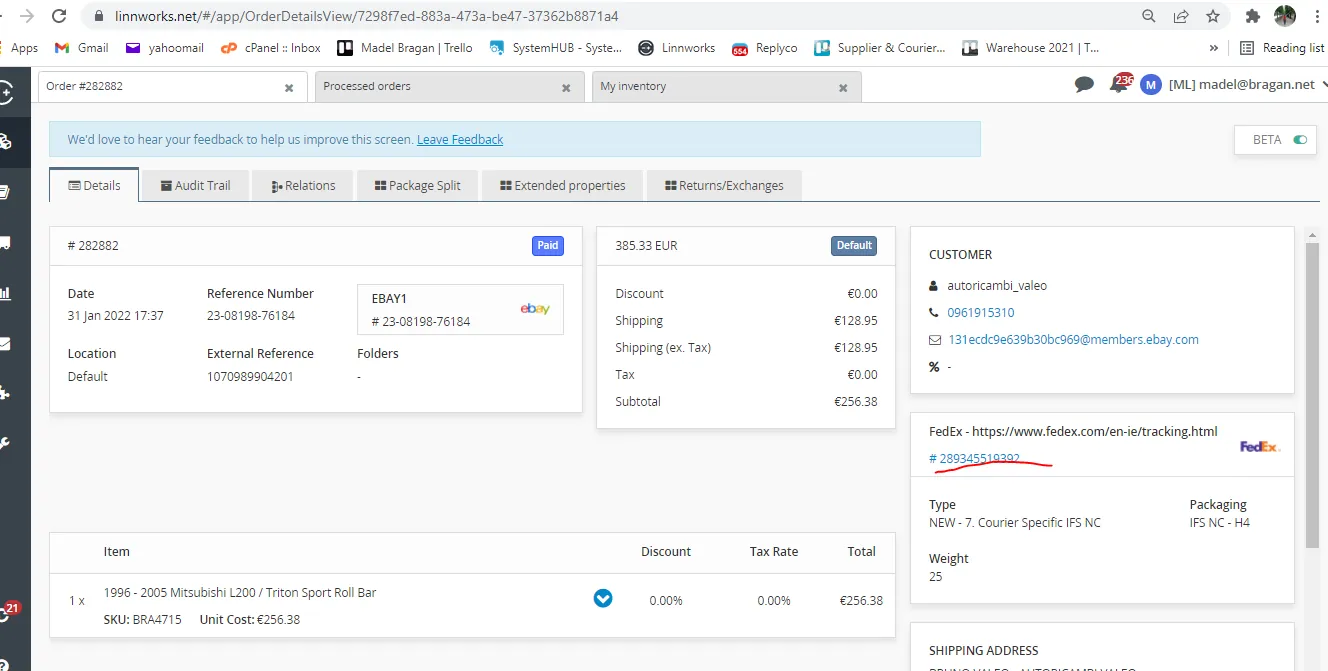Open the Relations tab
The height and width of the screenshot is (671, 1328).
tap(303, 185)
